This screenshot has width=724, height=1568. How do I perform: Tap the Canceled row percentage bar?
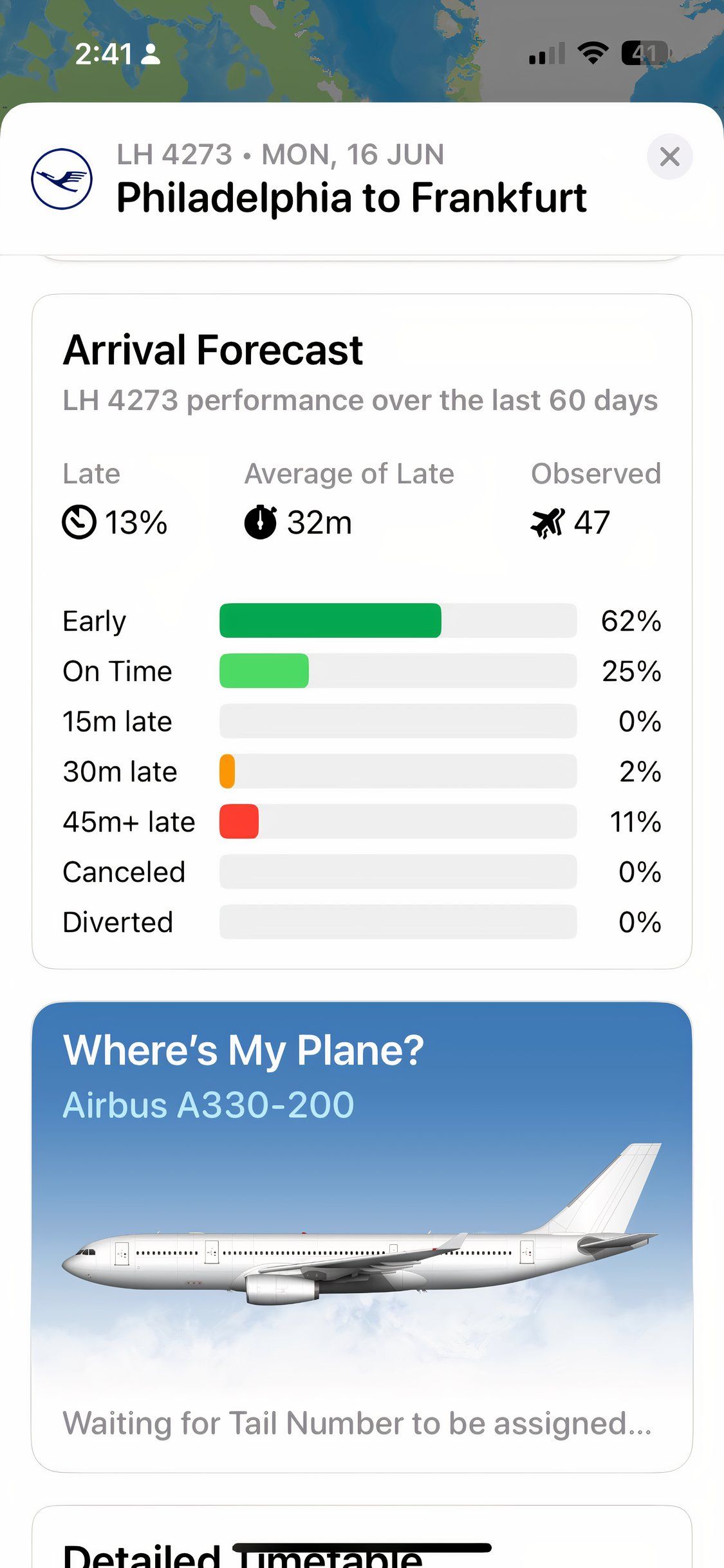[x=398, y=872]
